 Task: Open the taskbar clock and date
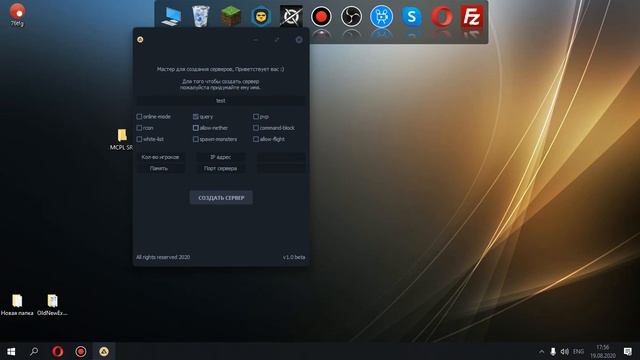pos(603,351)
